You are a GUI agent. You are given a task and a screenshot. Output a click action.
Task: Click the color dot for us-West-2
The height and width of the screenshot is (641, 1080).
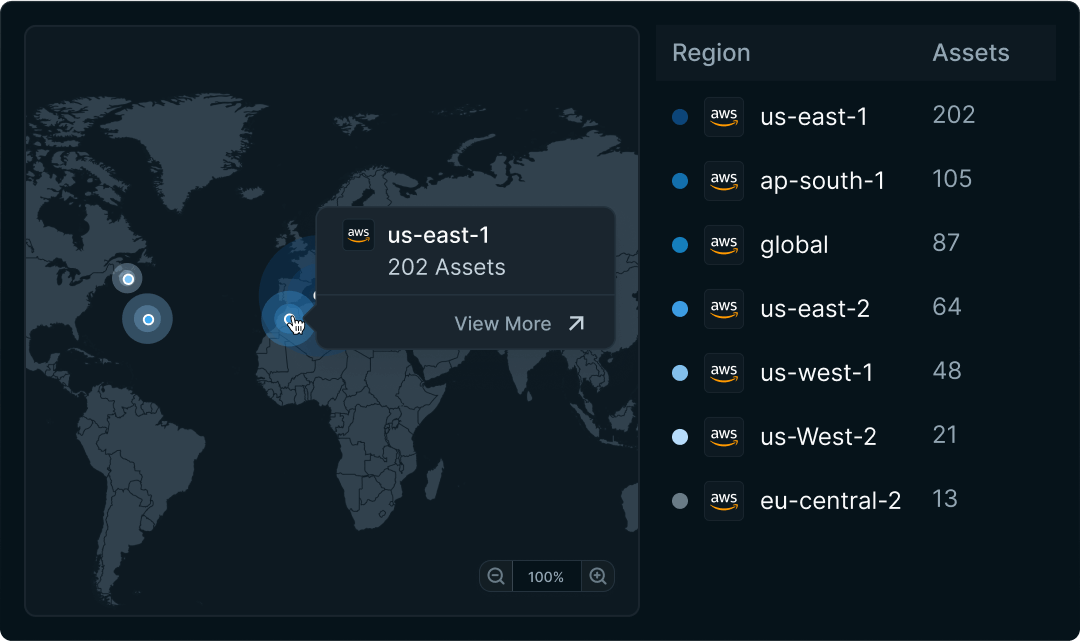pos(680,437)
